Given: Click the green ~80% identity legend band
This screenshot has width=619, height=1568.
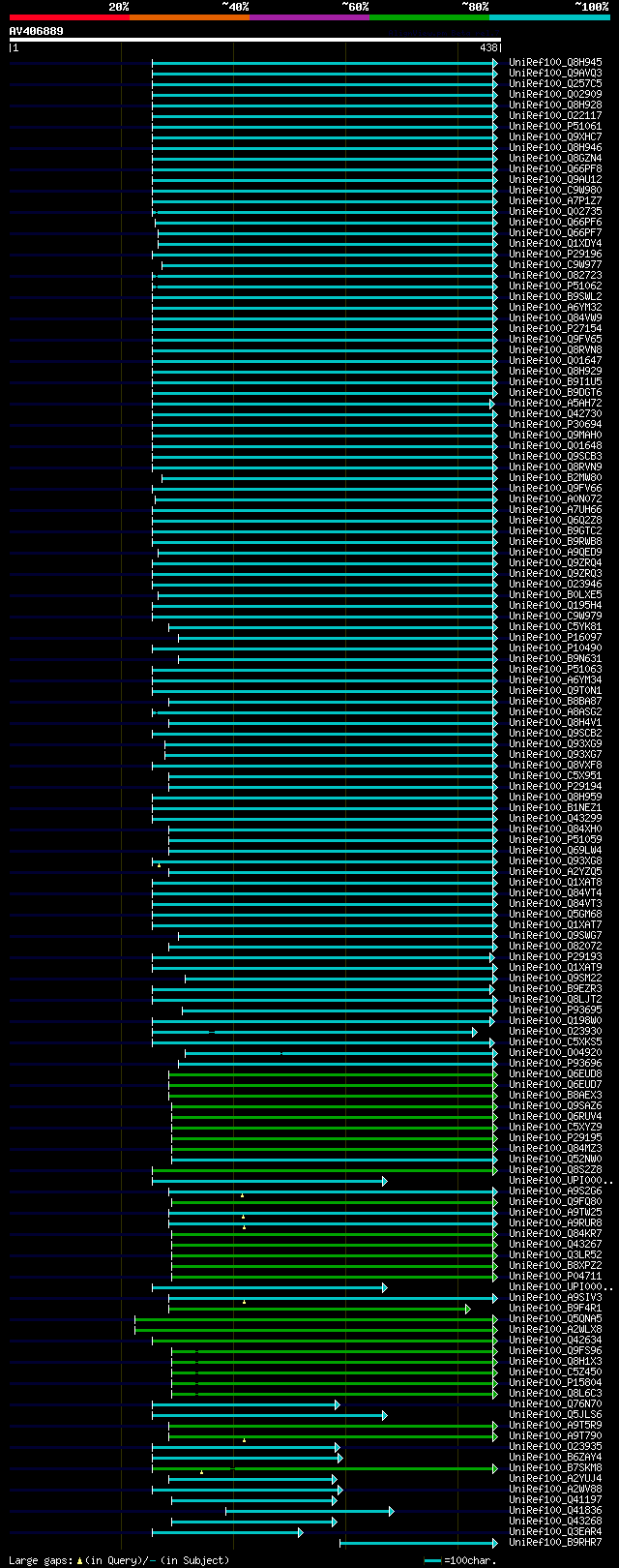Looking at the screenshot, I should coord(428,17).
